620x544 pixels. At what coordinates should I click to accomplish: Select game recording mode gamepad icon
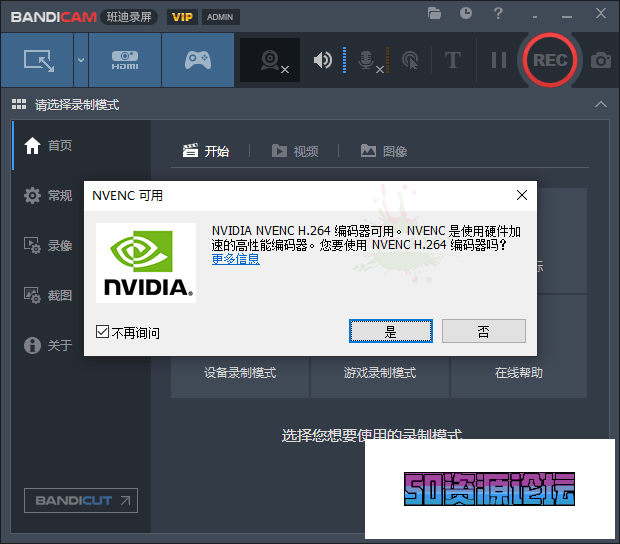(198, 60)
